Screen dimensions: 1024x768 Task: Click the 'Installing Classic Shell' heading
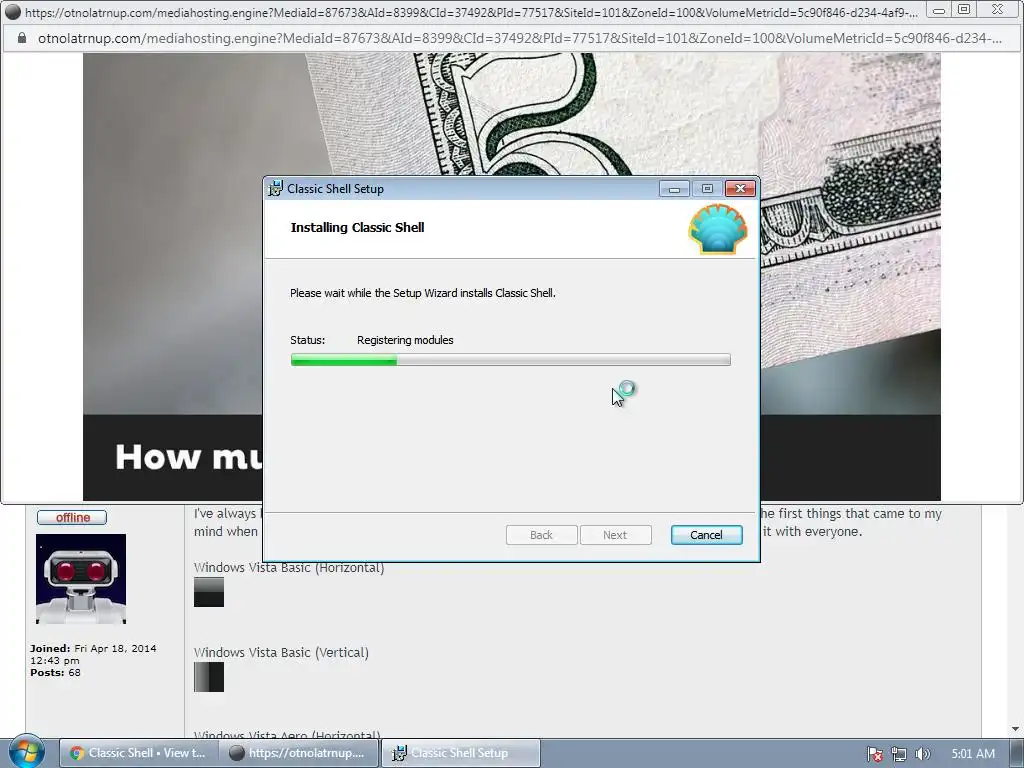coord(357,227)
